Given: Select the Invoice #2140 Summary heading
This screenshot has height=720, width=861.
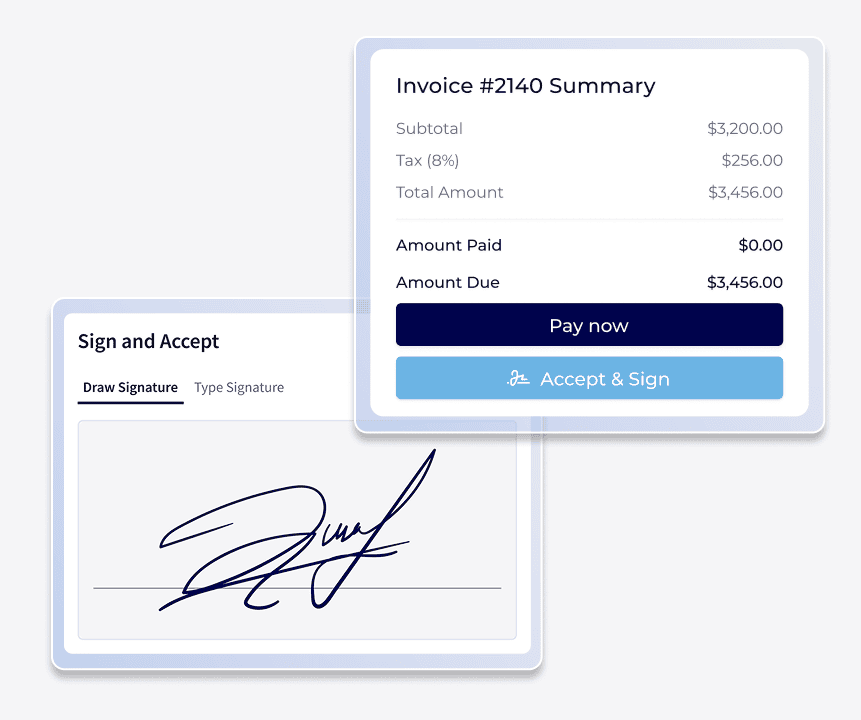Looking at the screenshot, I should pyautogui.click(x=525, y=86).
